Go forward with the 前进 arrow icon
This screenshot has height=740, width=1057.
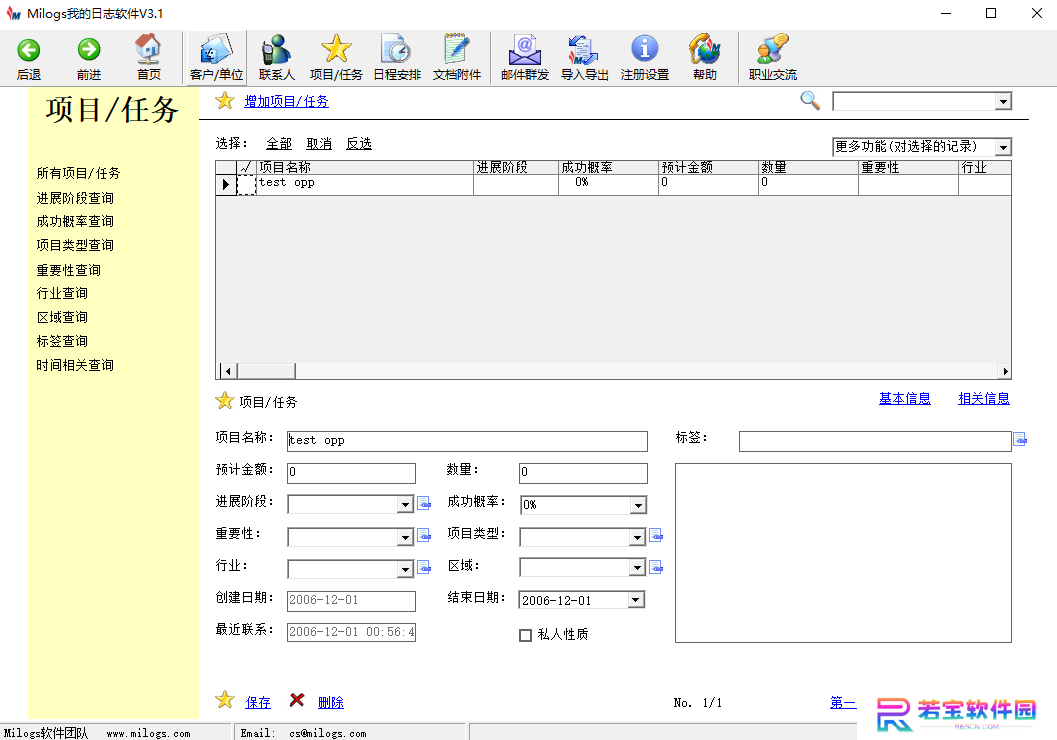click(88, 50)
